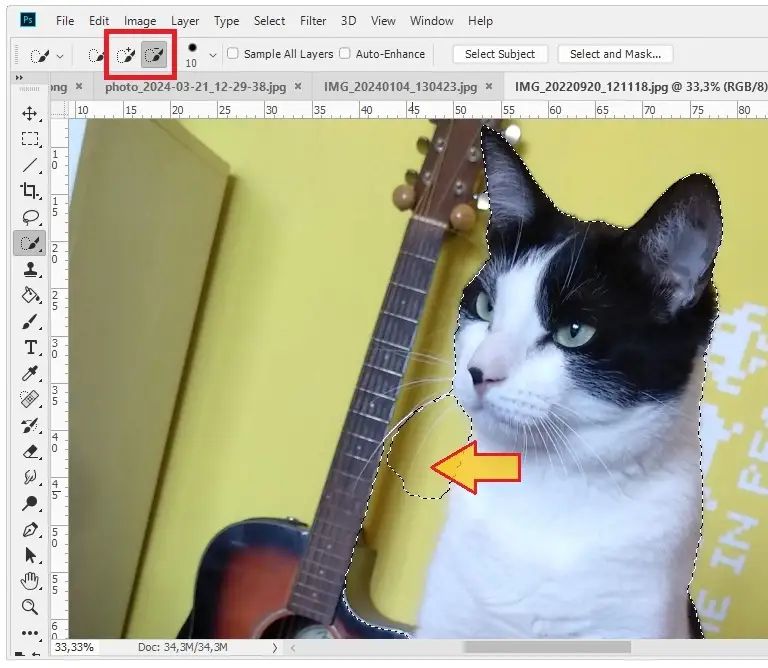Open the Filter menu
This screenshot has width=768, height=668.
(313, 21)
